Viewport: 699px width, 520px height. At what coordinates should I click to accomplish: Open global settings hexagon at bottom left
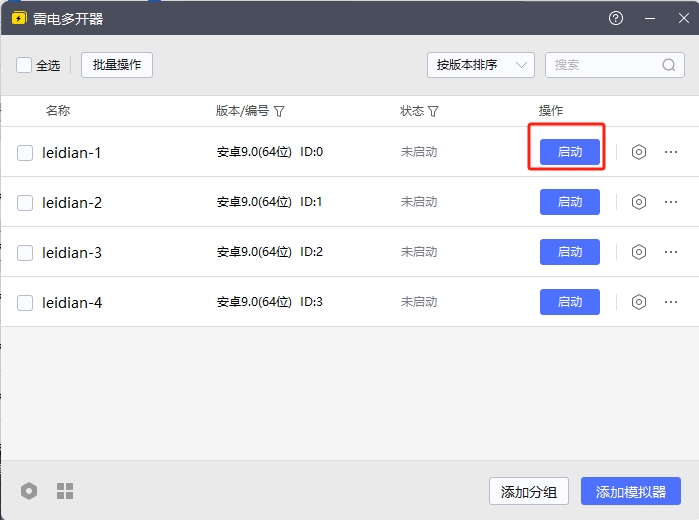[x=29, y=491]
